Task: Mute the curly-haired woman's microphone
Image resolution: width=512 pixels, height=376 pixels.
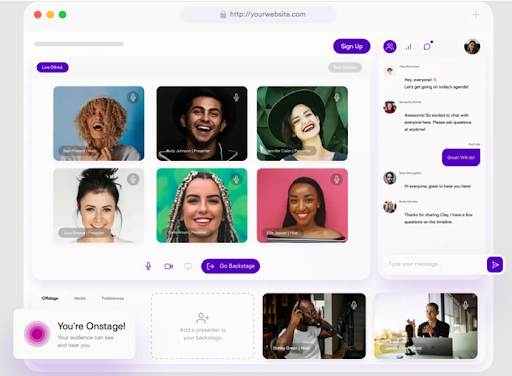Action: (x=133, y=97)
